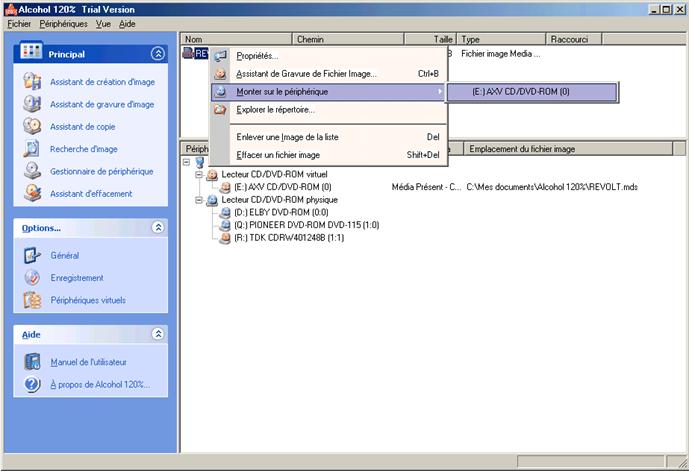
Task: Collapse the Principal panel
Action: (158, 54)
